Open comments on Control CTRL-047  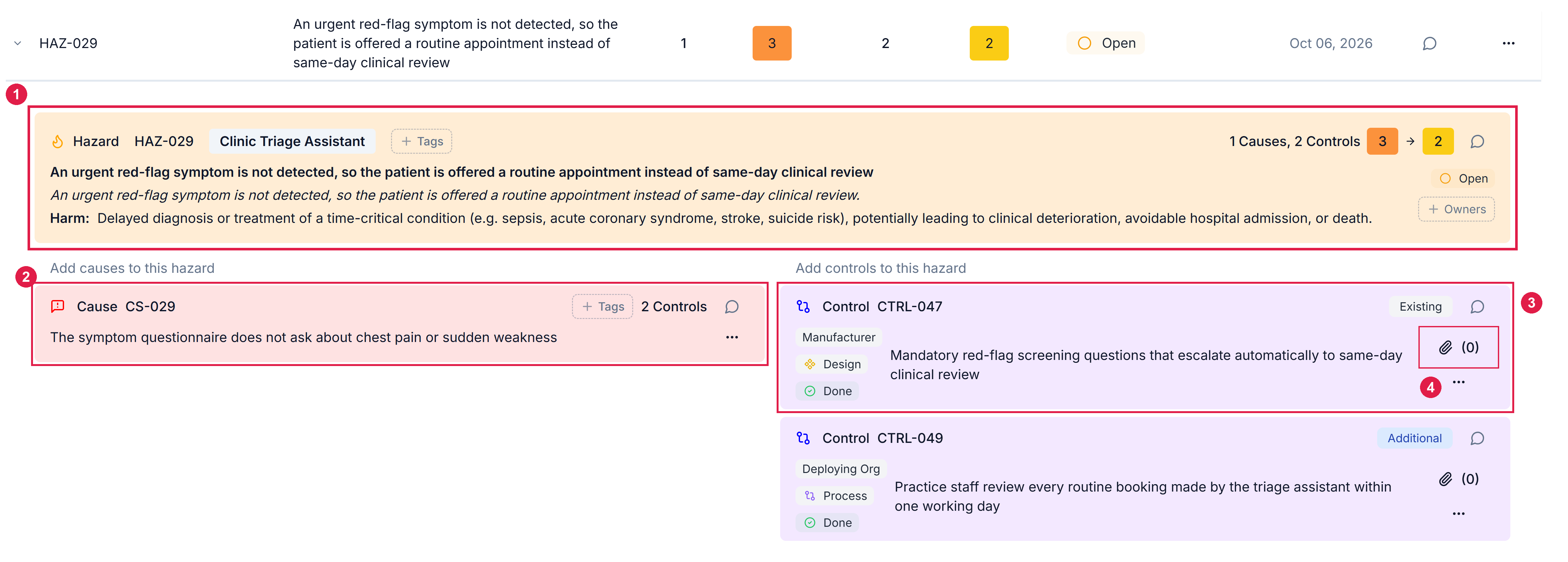pyautogui.click(x=1477, y=306)
